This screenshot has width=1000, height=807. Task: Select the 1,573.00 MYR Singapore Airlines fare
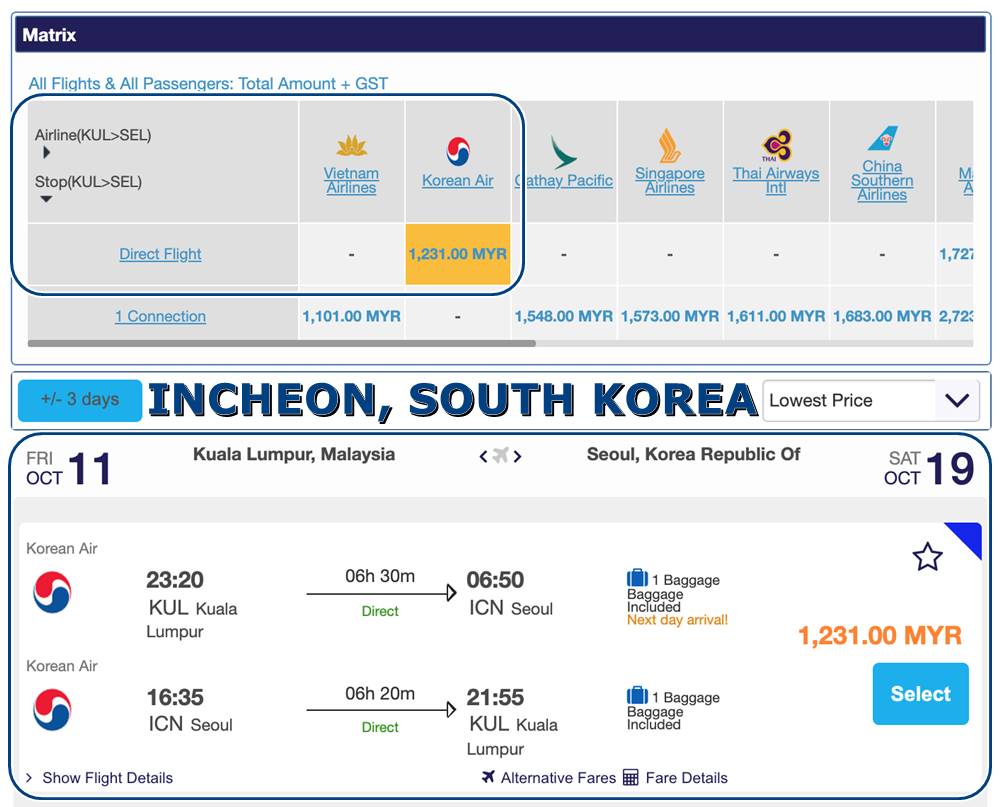(x=670, y=316)
